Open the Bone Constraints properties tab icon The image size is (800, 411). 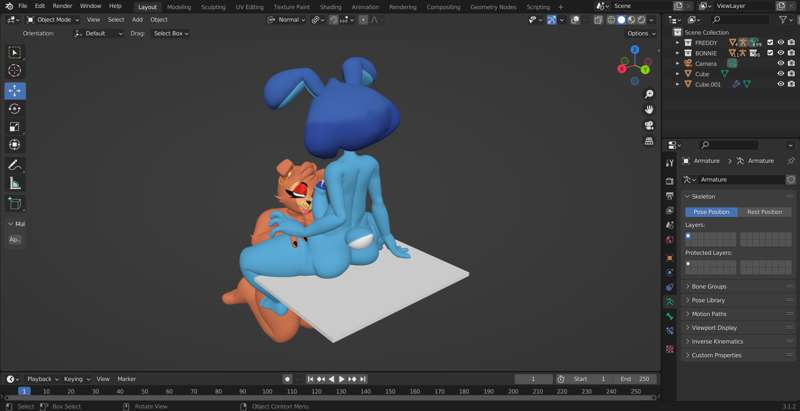coord(670,331)
